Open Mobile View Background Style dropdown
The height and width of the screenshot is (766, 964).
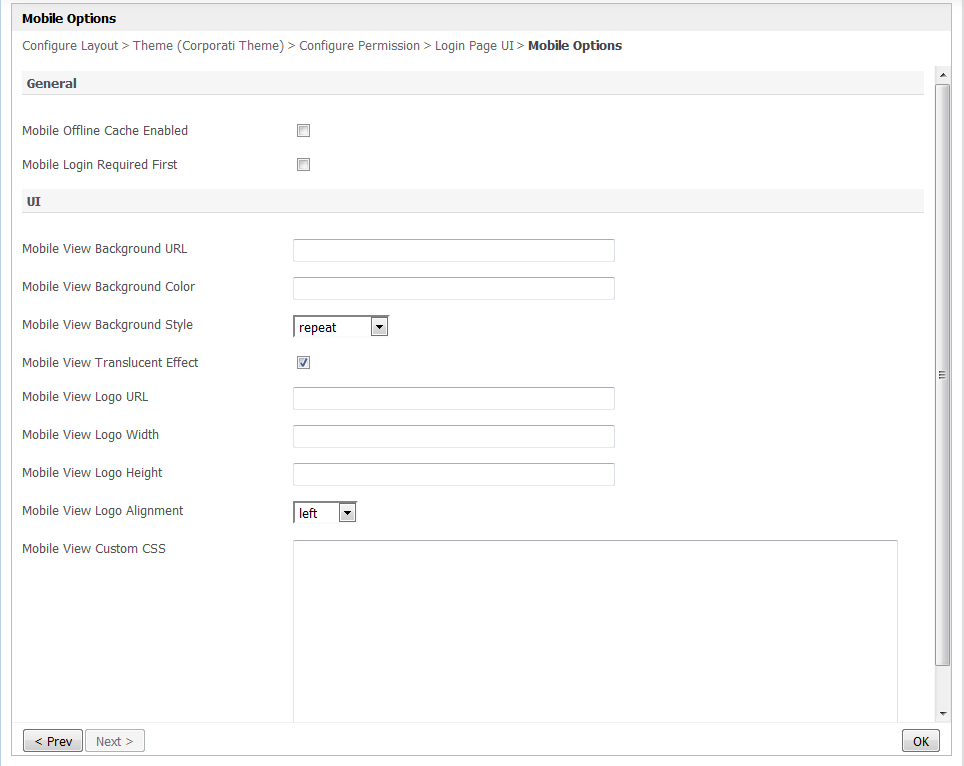tap(340, 327)
